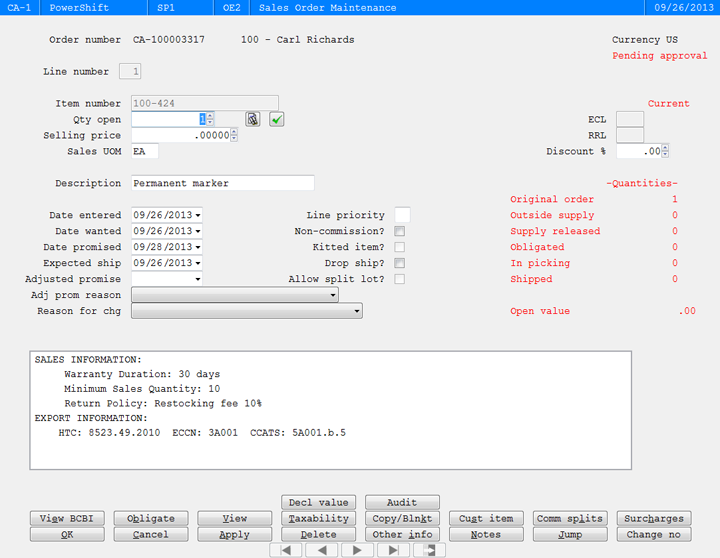Click the Jump button
The width and height of the screenshot is (720, 558).
click(570, 535)
